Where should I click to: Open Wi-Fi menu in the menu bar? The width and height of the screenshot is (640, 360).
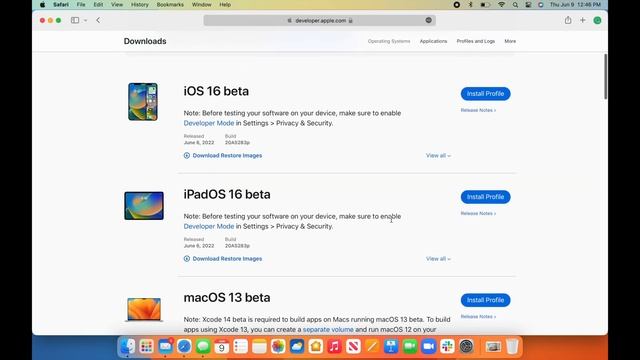(502, 4)
